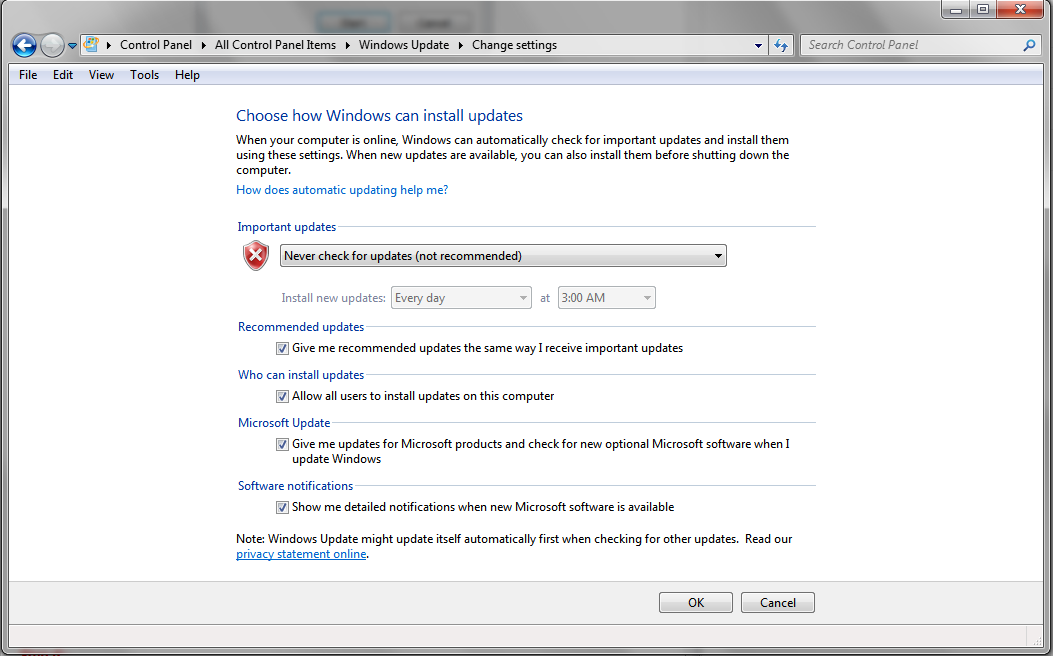Open the 3:00 AM time dropdown

(x=606, y=297)
